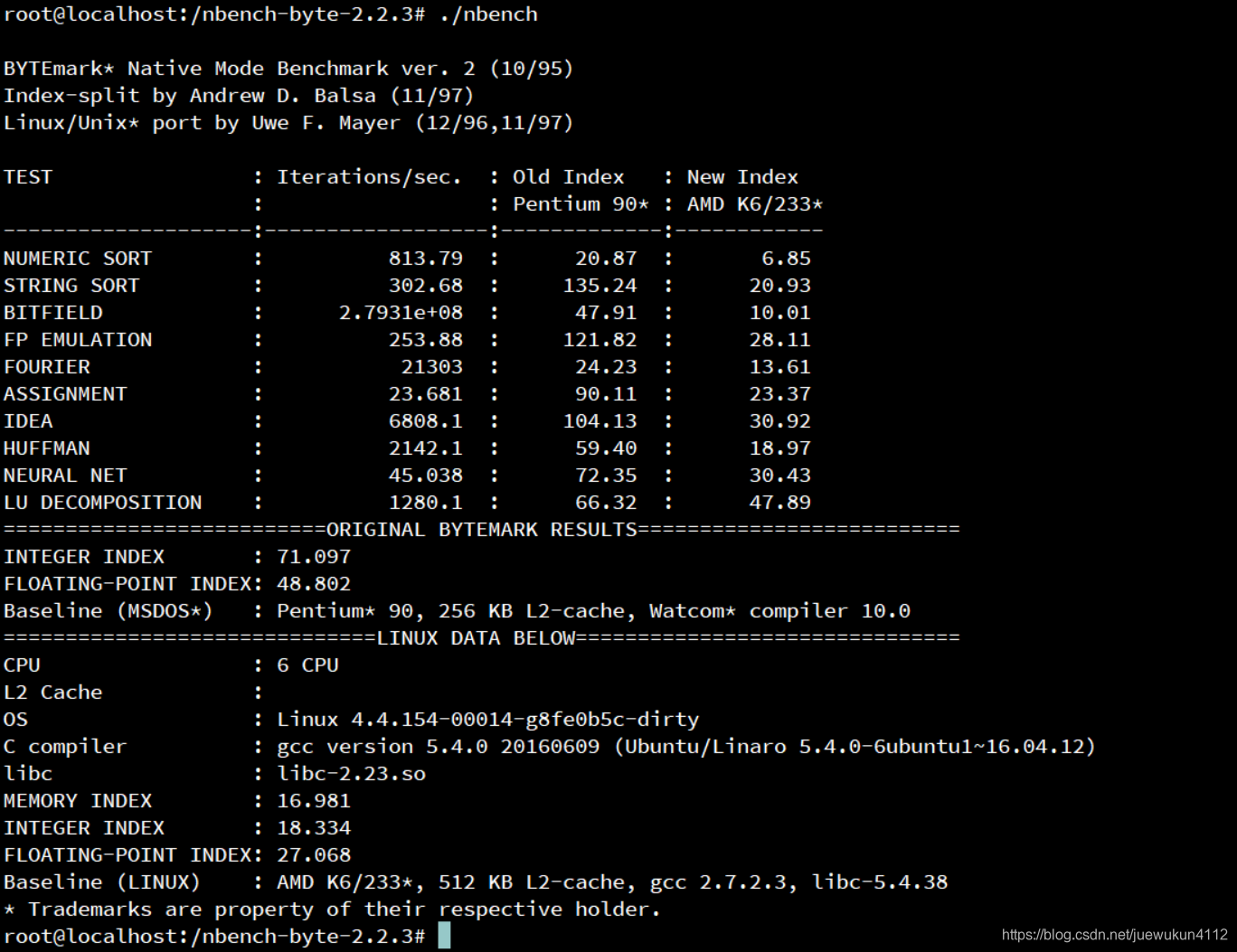This screenshot has width=1237, height=952.
Task: Click the terminal cursor block at the prompt
Action: point(444,936)
